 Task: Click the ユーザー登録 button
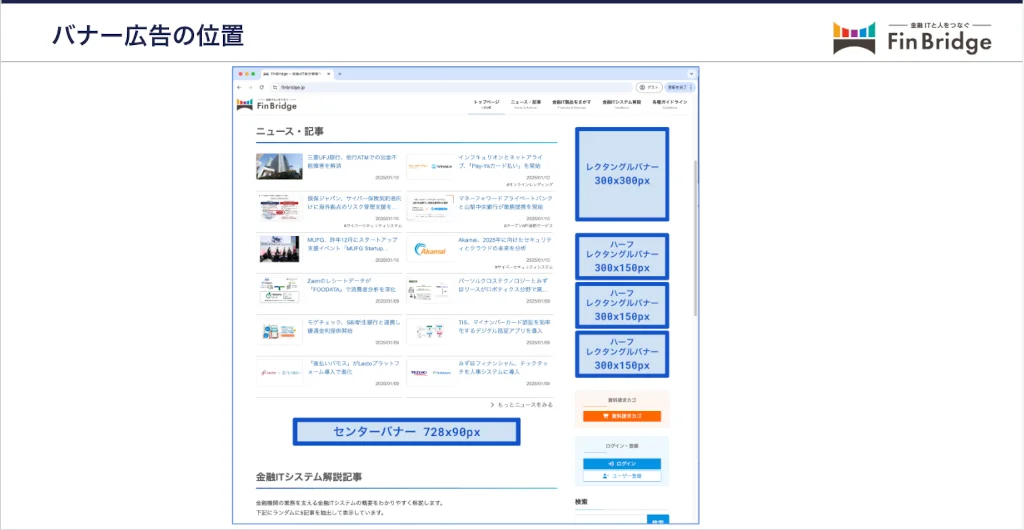point(622,476)
